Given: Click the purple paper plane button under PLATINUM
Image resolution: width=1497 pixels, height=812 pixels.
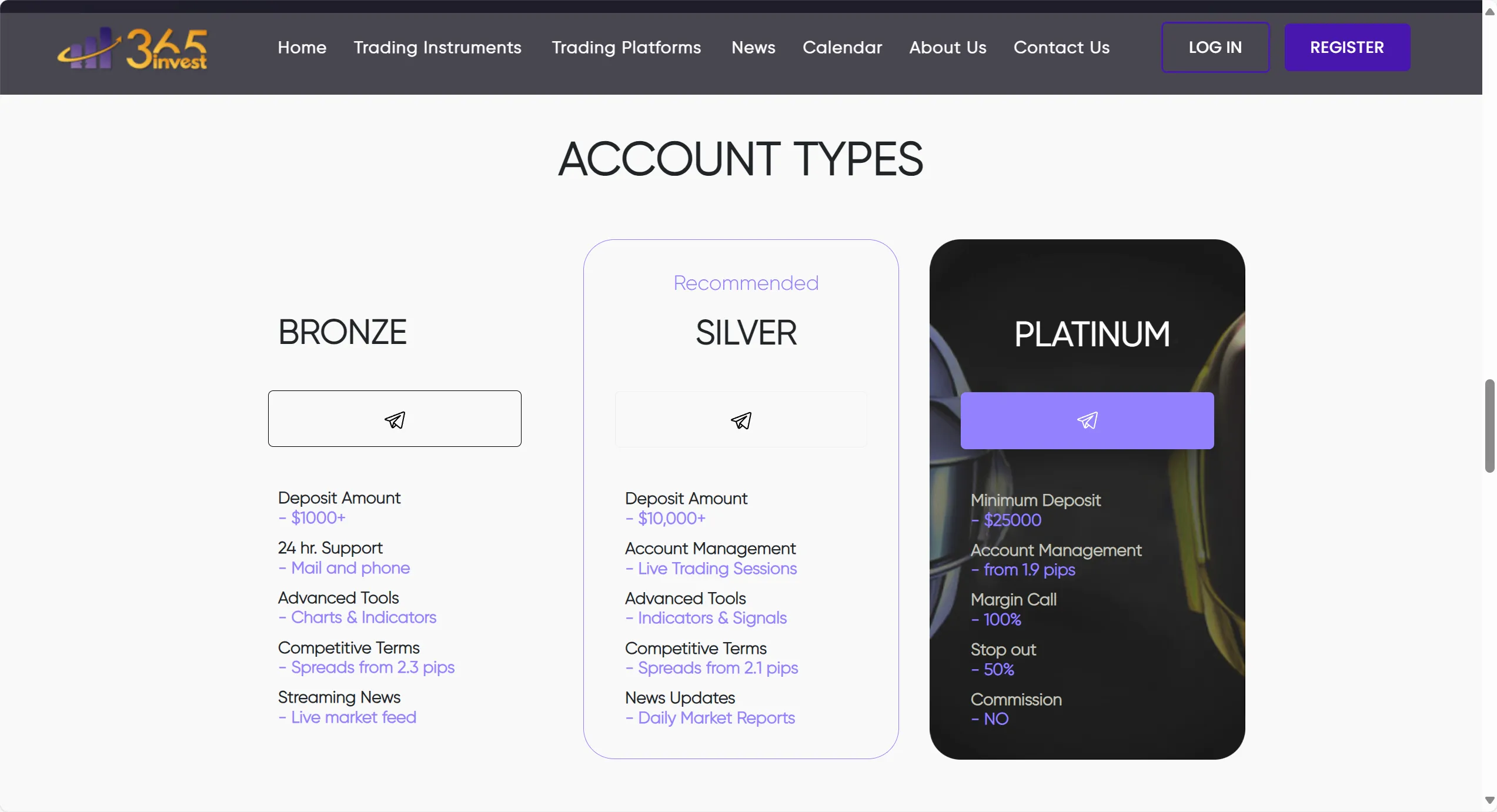Looking at the screenshot, I should click(1087, 420).
